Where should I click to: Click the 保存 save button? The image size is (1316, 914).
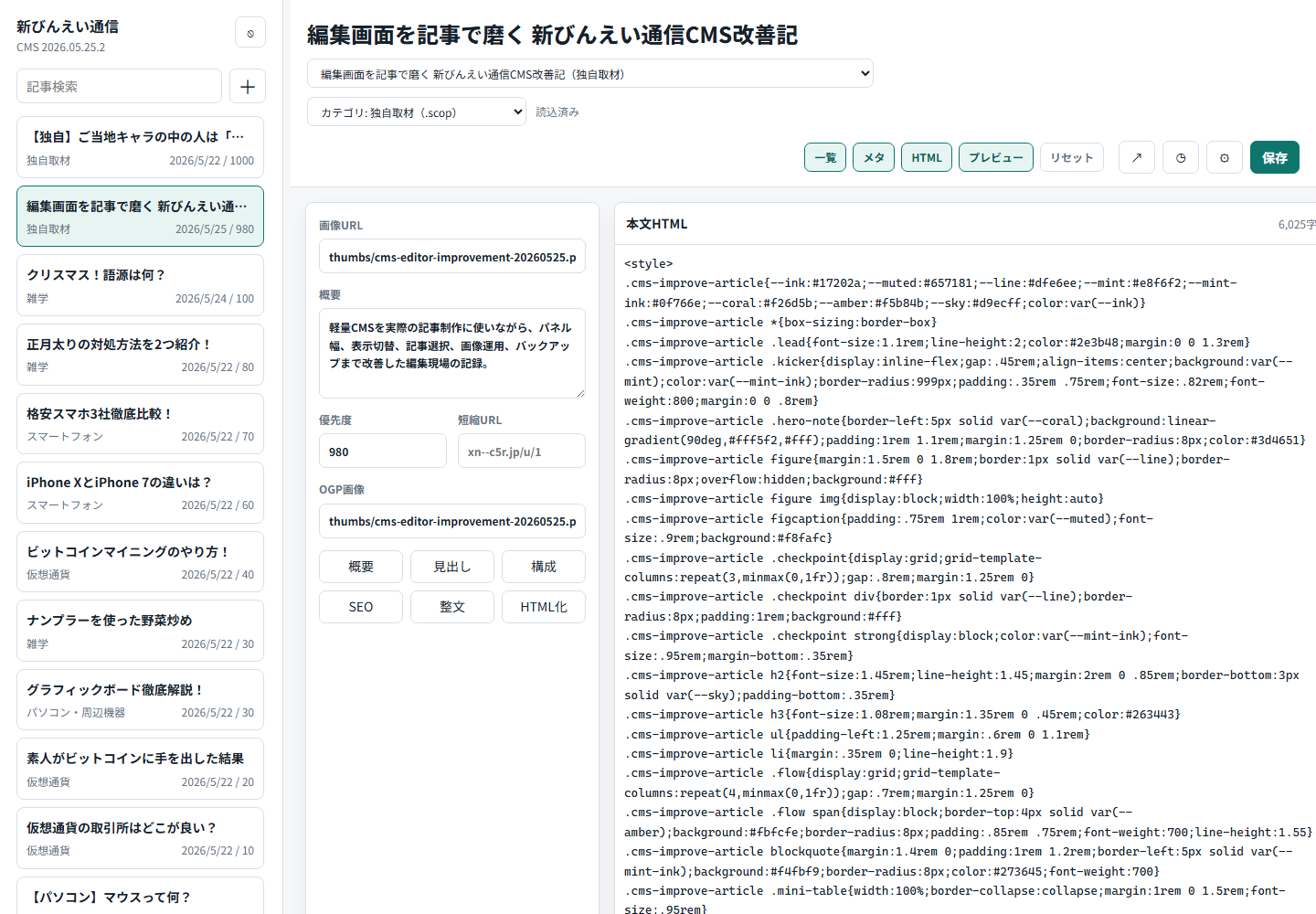click(1275, 157)
